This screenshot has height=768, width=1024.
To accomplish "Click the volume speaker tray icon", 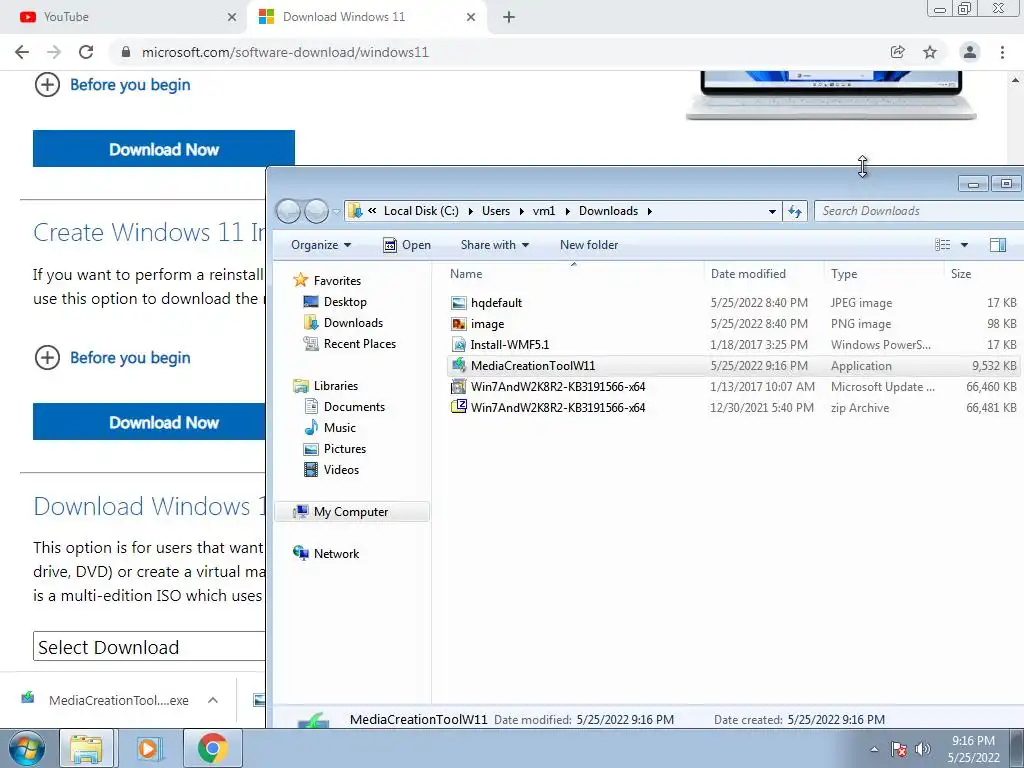I will (922, 749).
